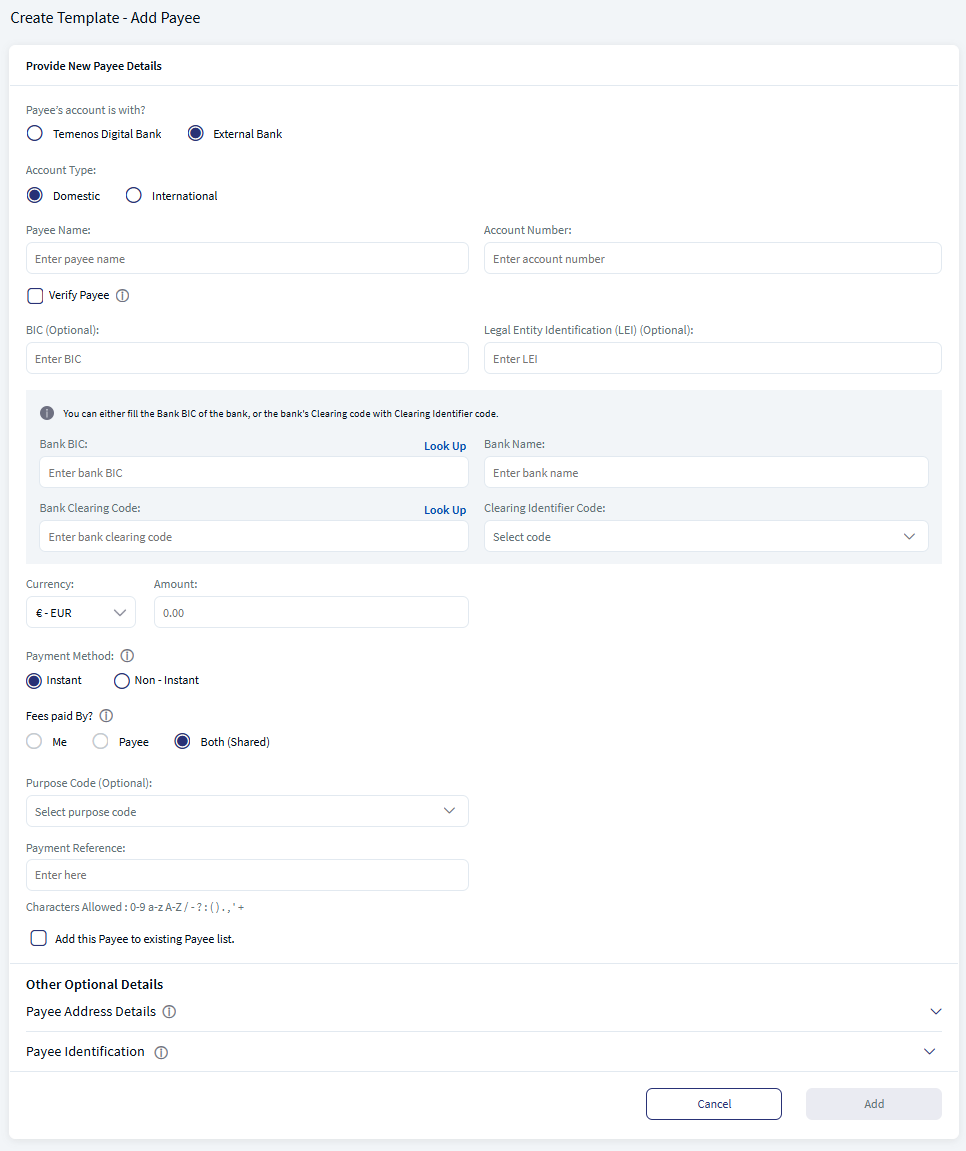
Task: Select the Temenos Digital Bank radio button
Action: coord(34,134)
